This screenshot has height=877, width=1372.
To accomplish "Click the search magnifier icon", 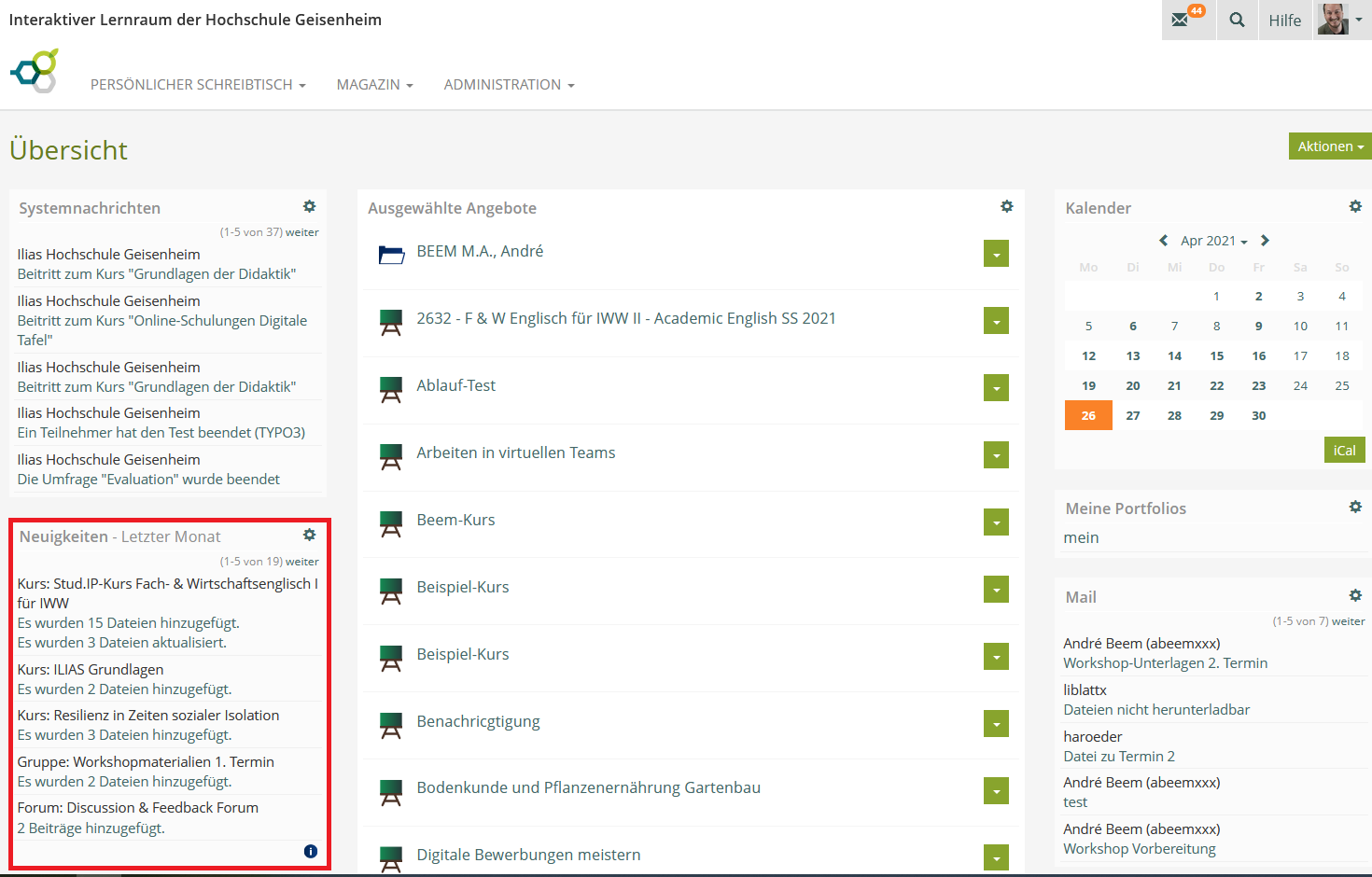I will point(1237,20).
